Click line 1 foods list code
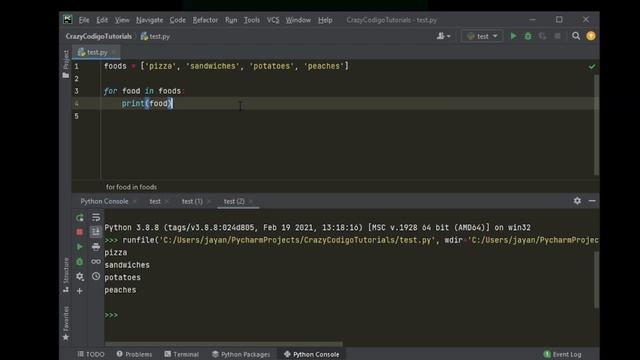Screen dimensions: 640x360 (x=226, y=66)
